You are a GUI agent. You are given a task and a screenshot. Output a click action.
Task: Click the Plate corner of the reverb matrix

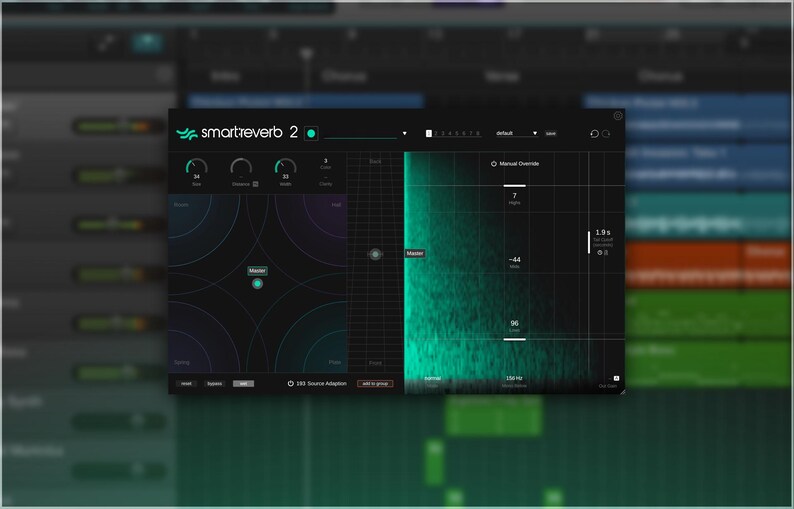point(335,362)
